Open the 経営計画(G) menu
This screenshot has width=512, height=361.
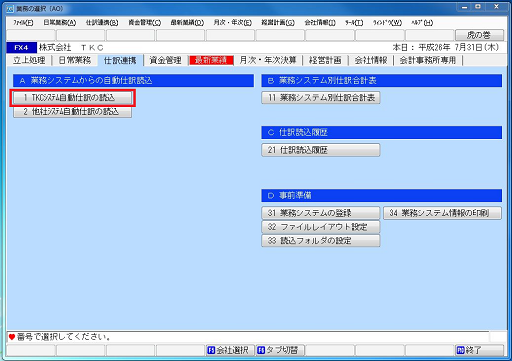tap(278, 23)
